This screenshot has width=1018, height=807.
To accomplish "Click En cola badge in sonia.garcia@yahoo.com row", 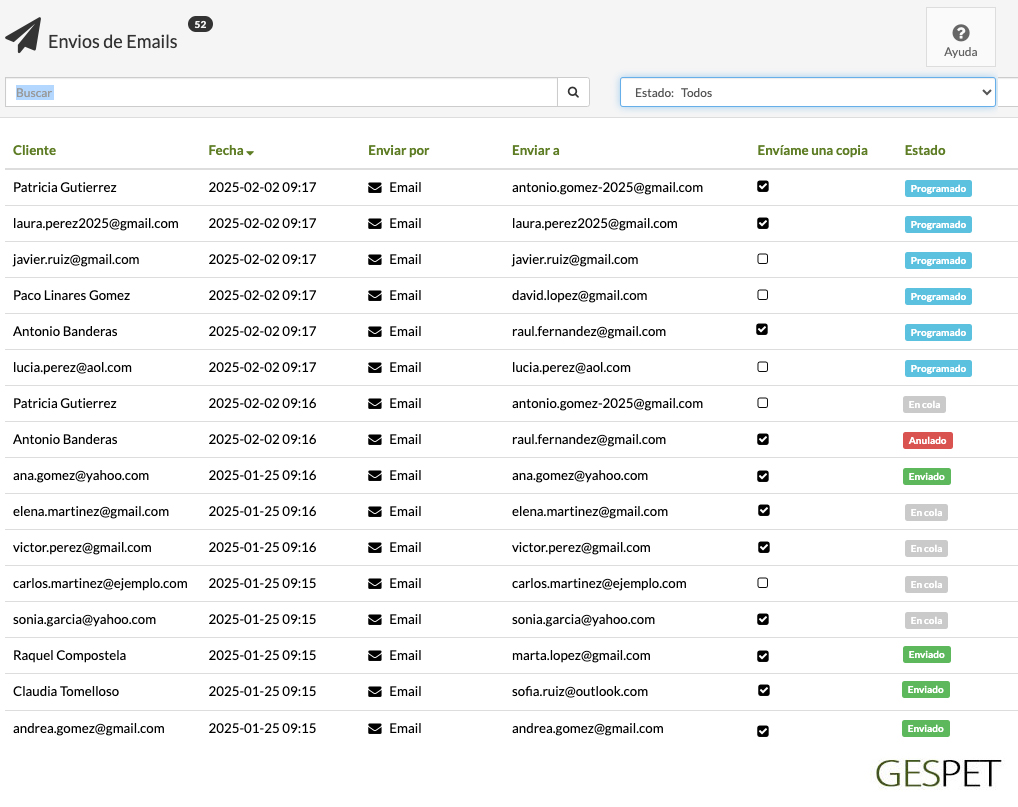I will [x=926, y=621].
